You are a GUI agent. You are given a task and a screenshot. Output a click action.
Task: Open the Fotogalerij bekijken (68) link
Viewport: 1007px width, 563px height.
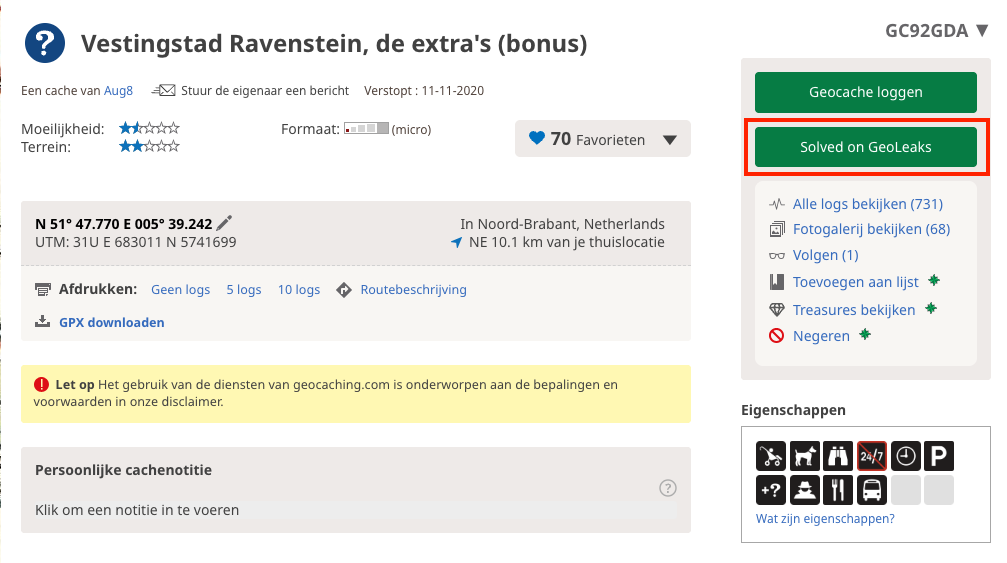pyautogui.click(x=871, y=229)
